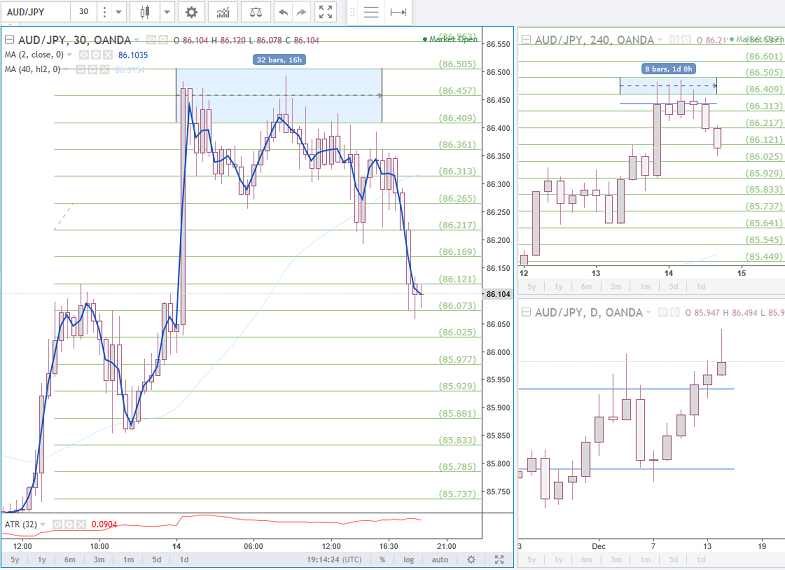Open settings for MA (2, close, 0)
This screenshot has height=570, width=785.
(x=96, y=55)
